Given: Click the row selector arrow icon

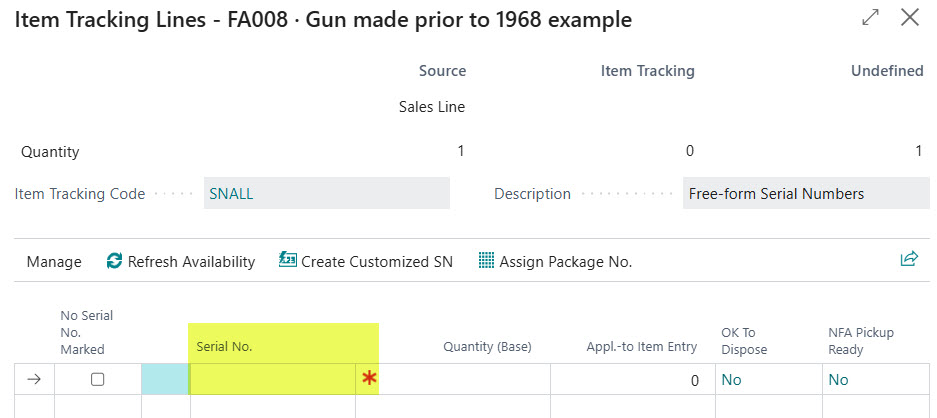Looking at the screenshot, I should click(34, 379).
